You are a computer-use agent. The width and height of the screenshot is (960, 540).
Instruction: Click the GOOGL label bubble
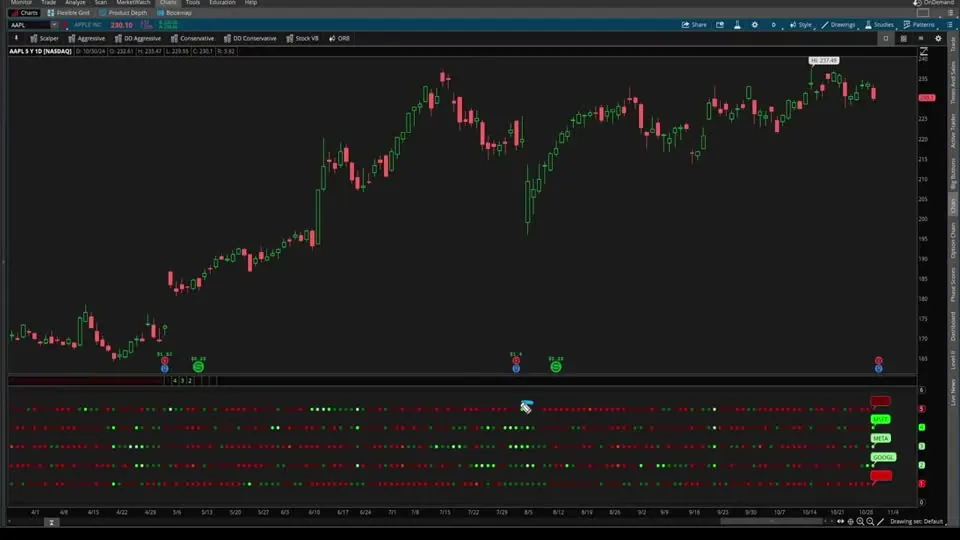point(883,457)
